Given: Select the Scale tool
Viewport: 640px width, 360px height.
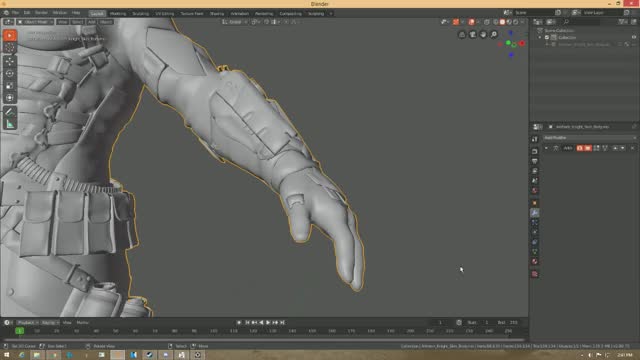Looking at the screenshot, I should point(10,86).
